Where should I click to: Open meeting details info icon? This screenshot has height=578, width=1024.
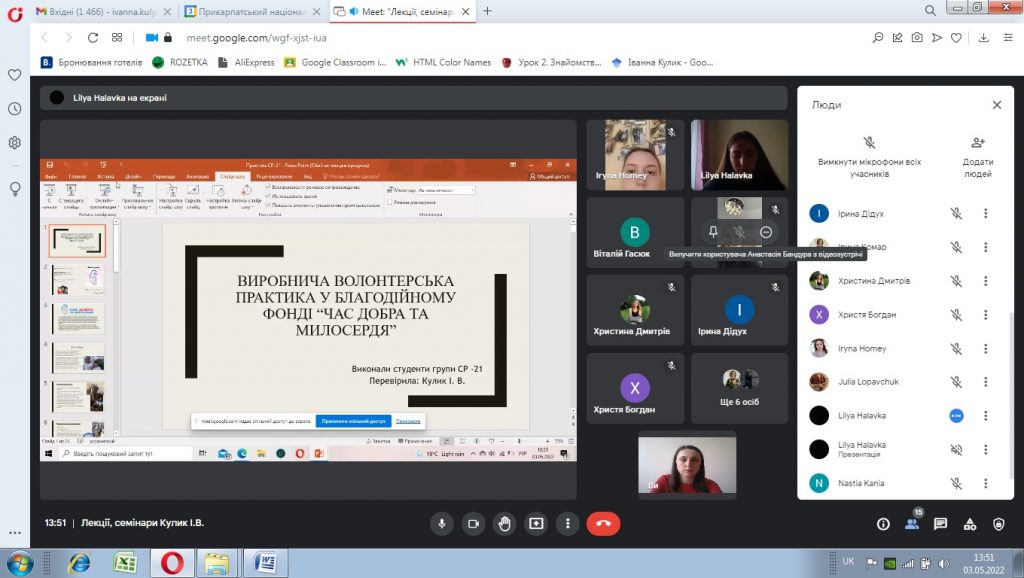coord(883,523)
